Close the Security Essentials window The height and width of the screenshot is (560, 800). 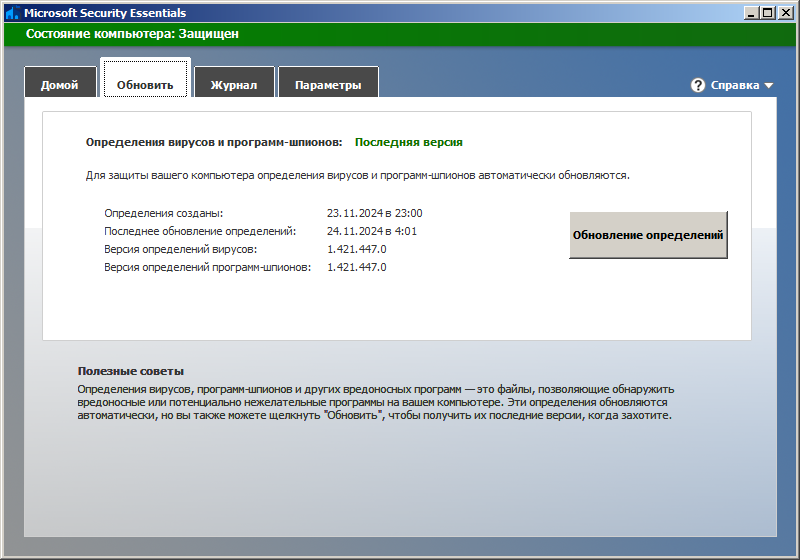pos(786,13)
